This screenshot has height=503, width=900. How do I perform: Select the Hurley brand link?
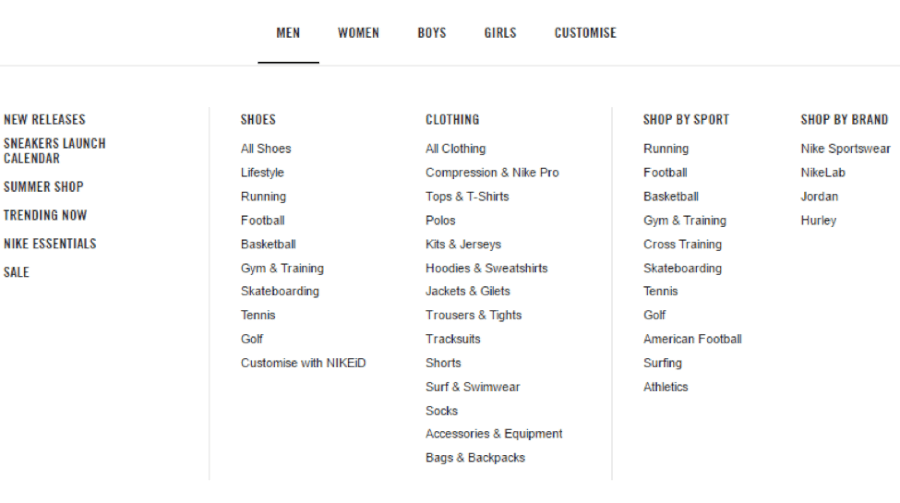[818, 220]
